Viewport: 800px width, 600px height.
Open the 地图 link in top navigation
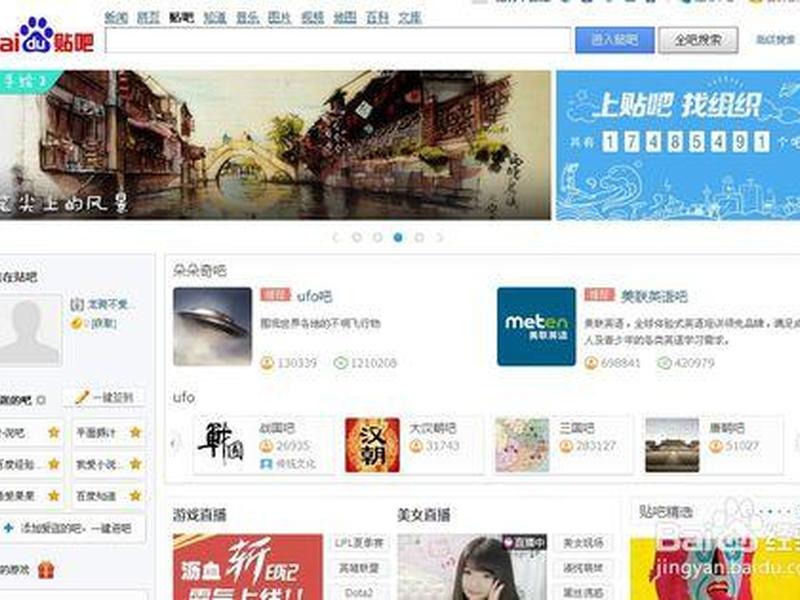coord(345,18)
